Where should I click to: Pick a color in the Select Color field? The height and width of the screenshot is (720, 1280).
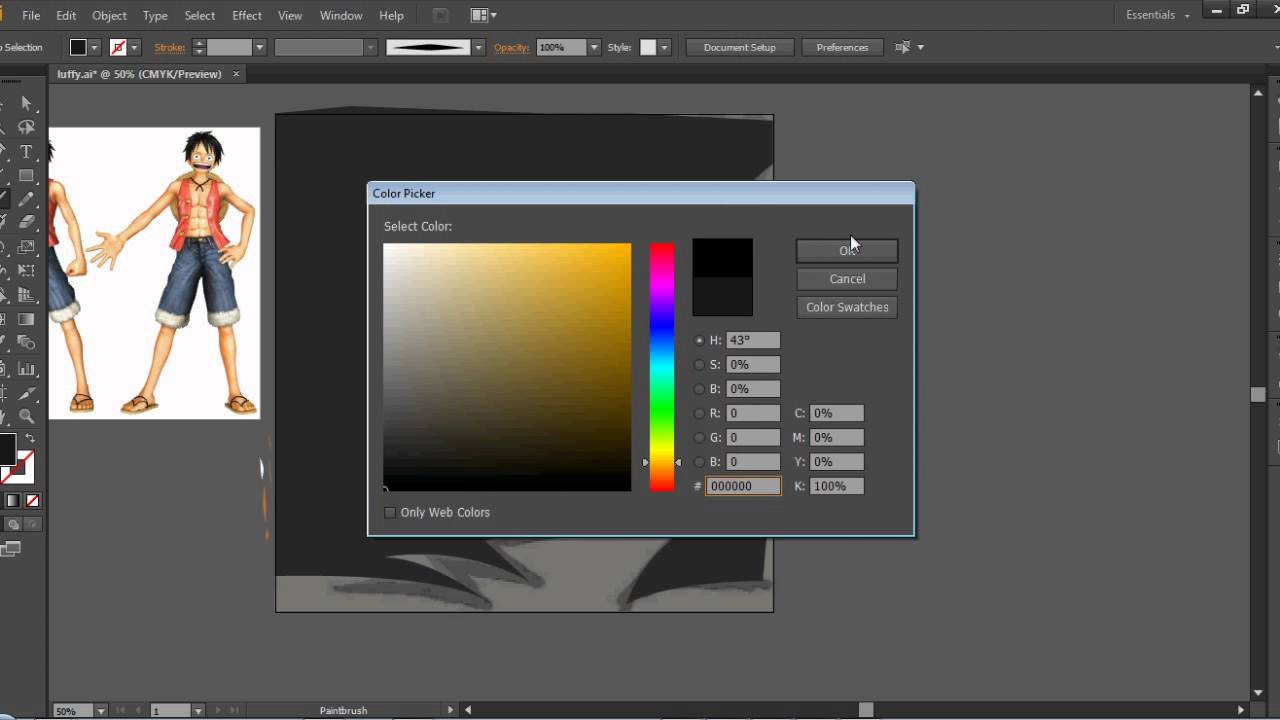(507, 367)
